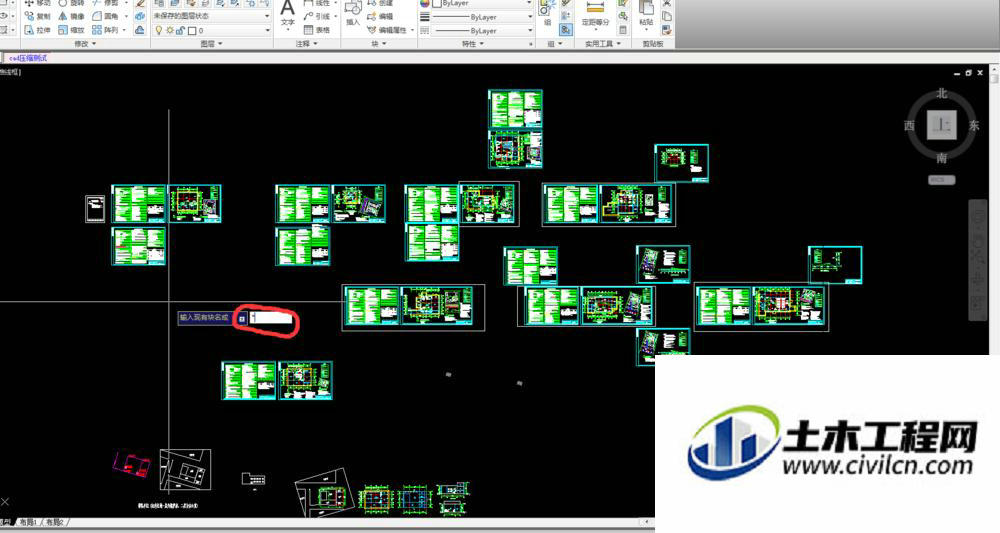Click the match properties icon in 剪贴板
Image resolution: width=1000 pixels, height=533 pixels.
click(x=666, y=30)
